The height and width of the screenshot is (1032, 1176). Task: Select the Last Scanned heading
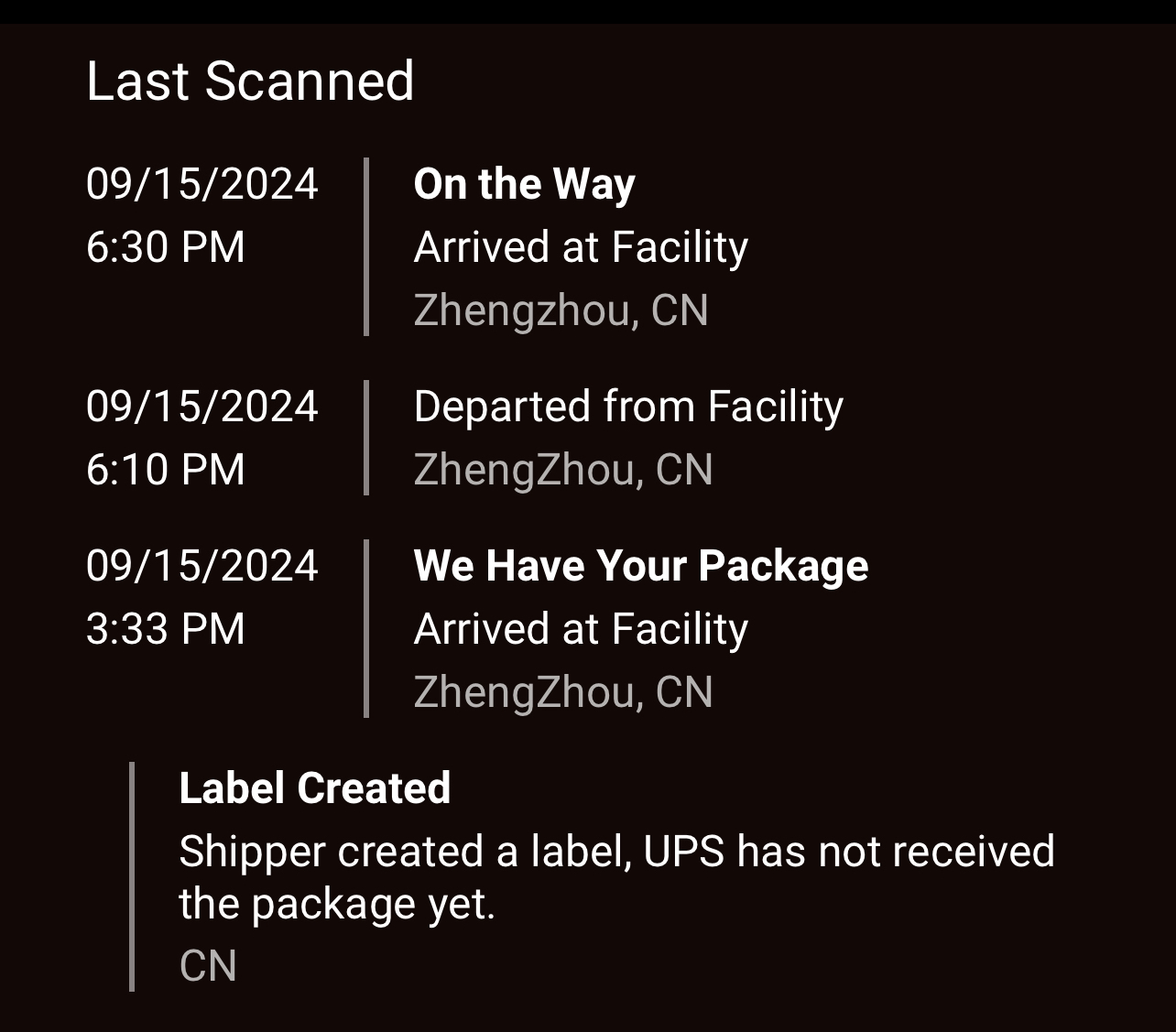(x=250, y=81)
